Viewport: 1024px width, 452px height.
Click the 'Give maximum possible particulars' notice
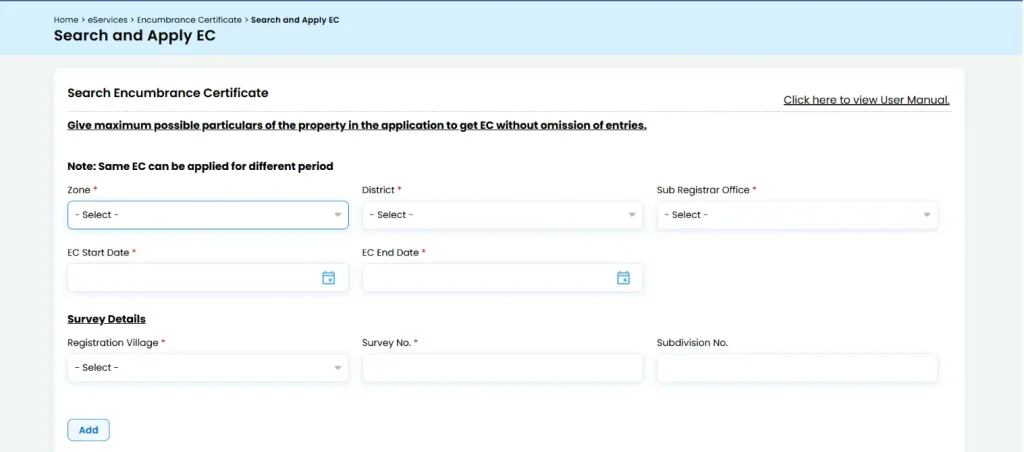point(357,125)
